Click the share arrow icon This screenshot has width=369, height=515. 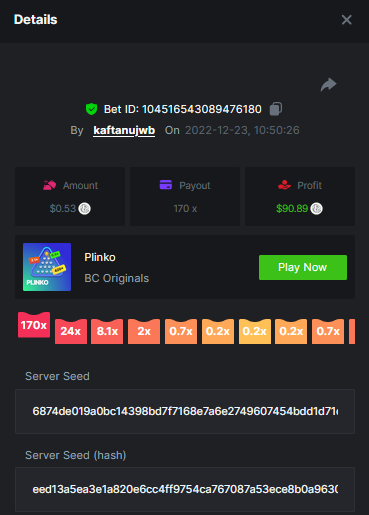coord(328,85)
